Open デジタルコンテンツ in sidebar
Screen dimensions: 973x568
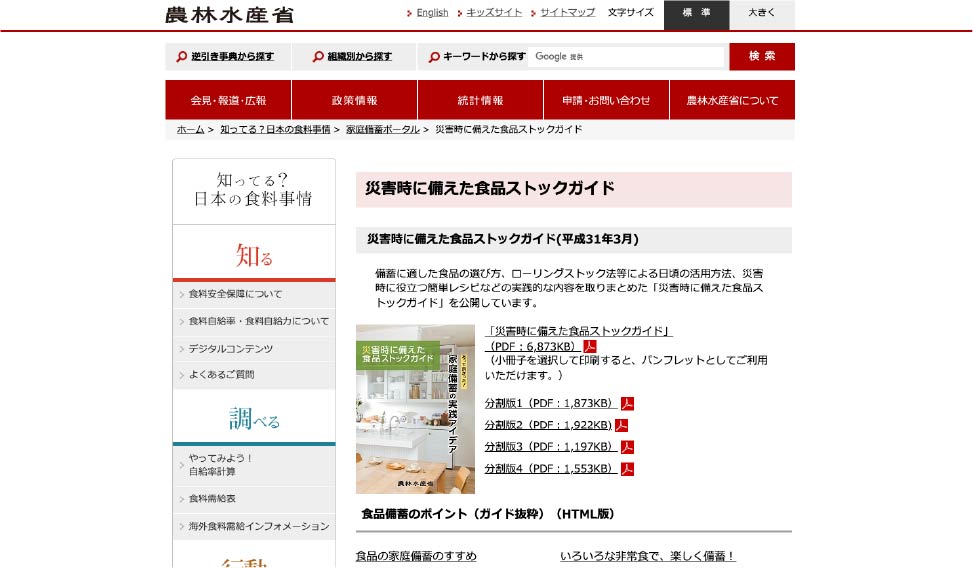coord(254,349)
